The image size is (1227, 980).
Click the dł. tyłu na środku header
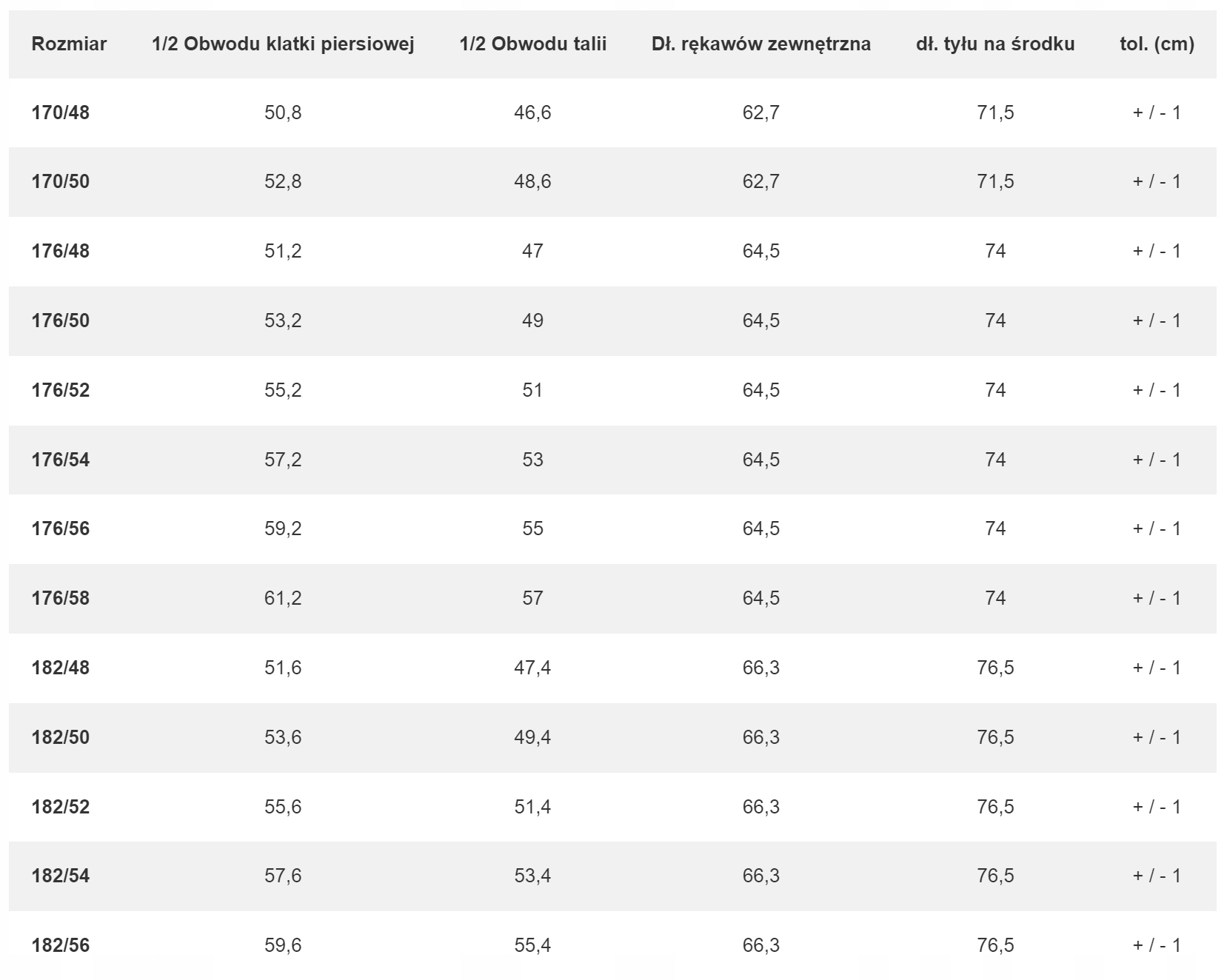995,44
